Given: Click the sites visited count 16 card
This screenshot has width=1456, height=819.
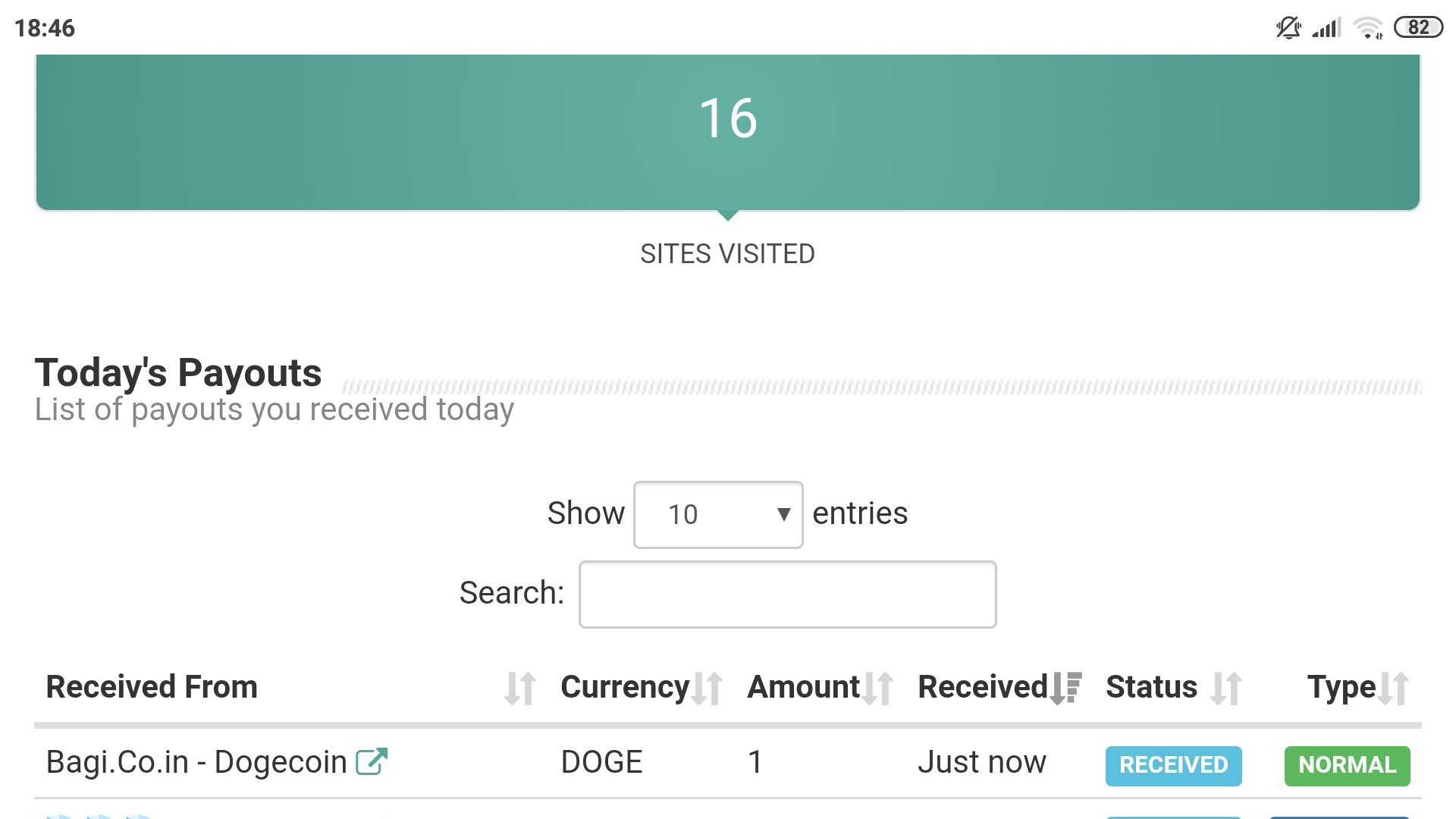Looking at the screenshot, I should (727, 131).
